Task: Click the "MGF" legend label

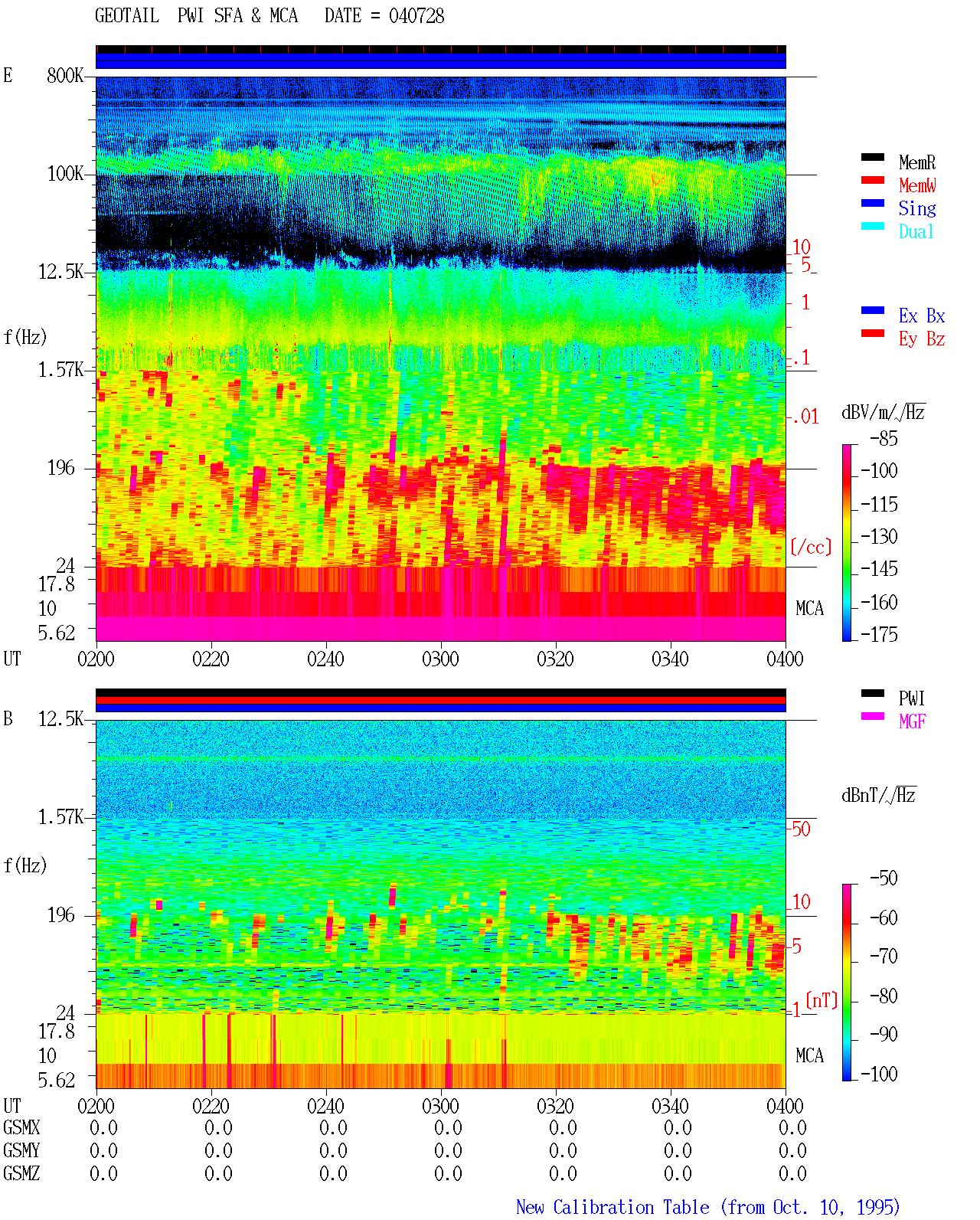Action: [x=913, y=721]
